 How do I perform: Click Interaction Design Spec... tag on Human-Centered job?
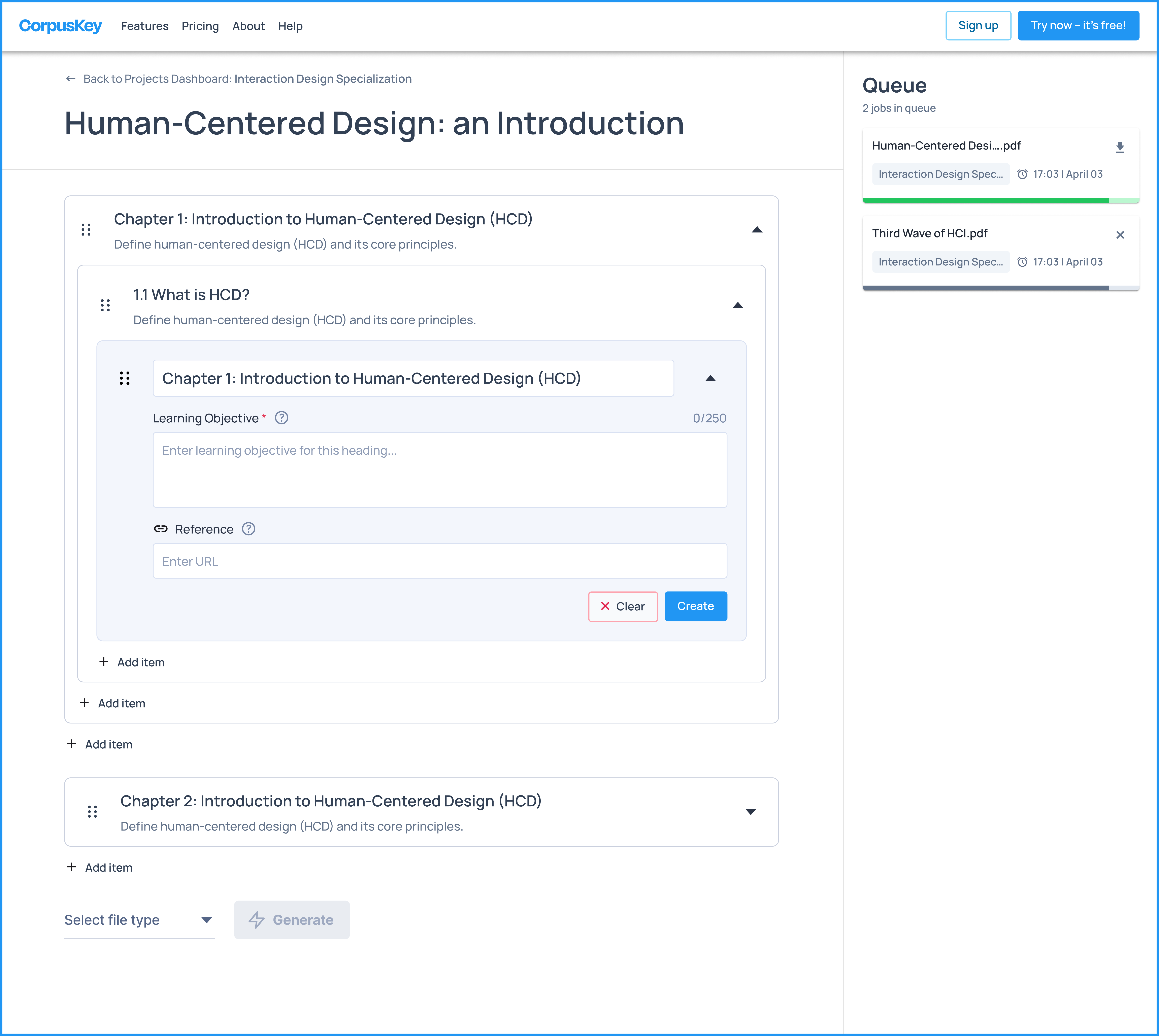[x=940, y=174]
